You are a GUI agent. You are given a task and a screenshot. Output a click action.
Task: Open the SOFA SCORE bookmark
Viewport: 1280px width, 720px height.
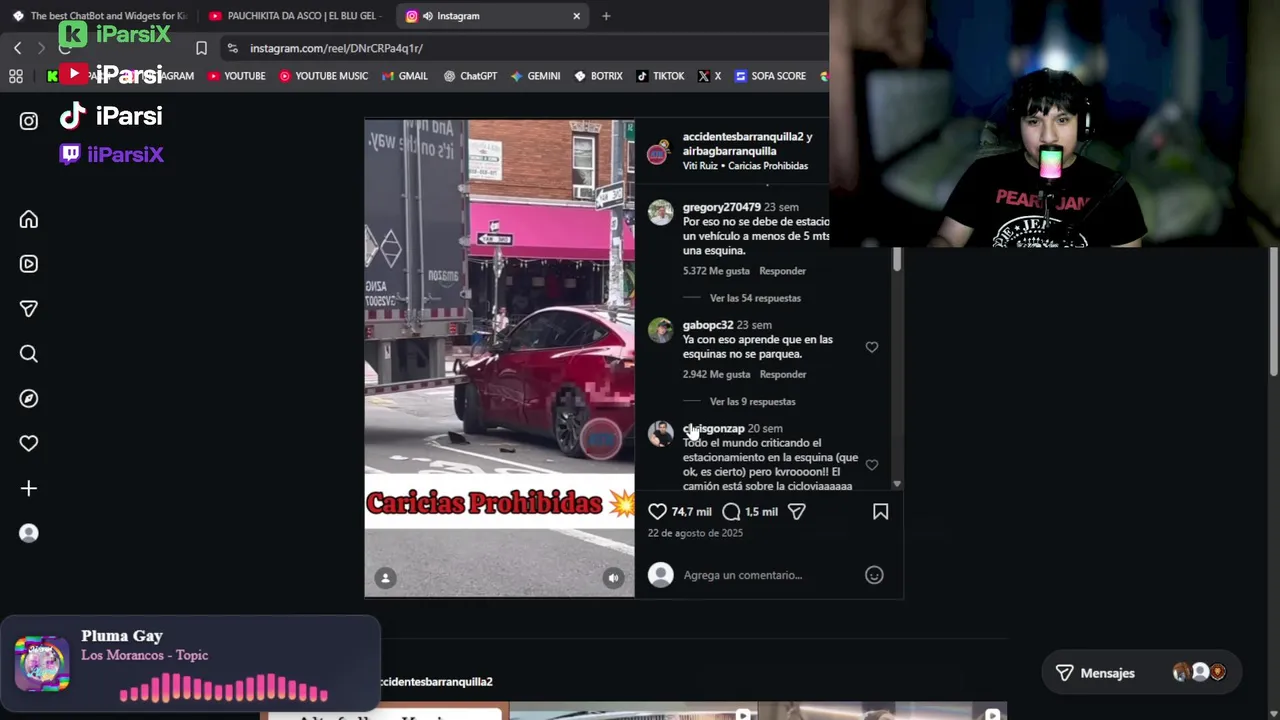(x=770, y=76)
